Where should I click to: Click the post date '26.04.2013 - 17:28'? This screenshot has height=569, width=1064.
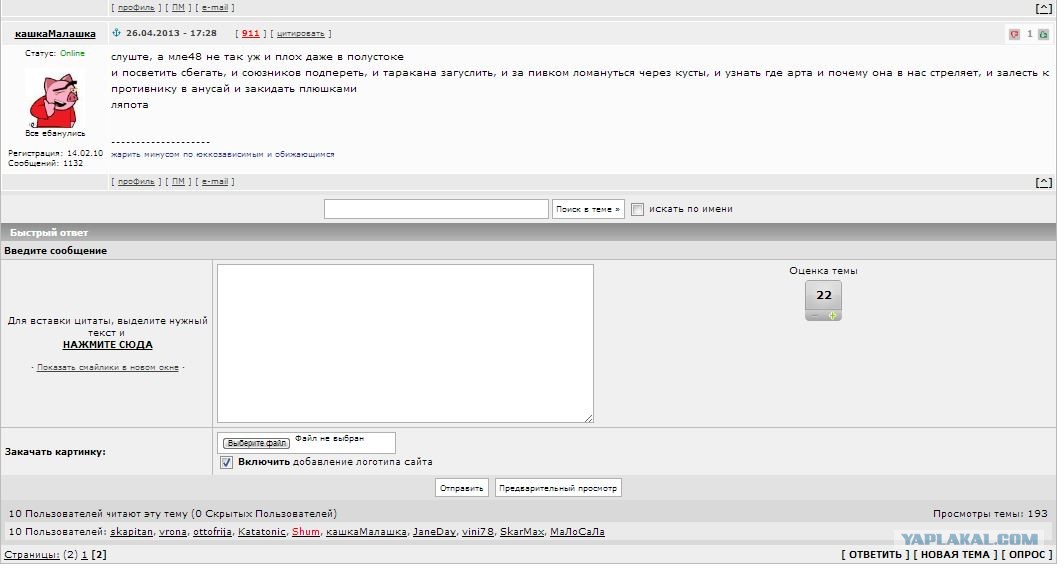pos(172,33)
